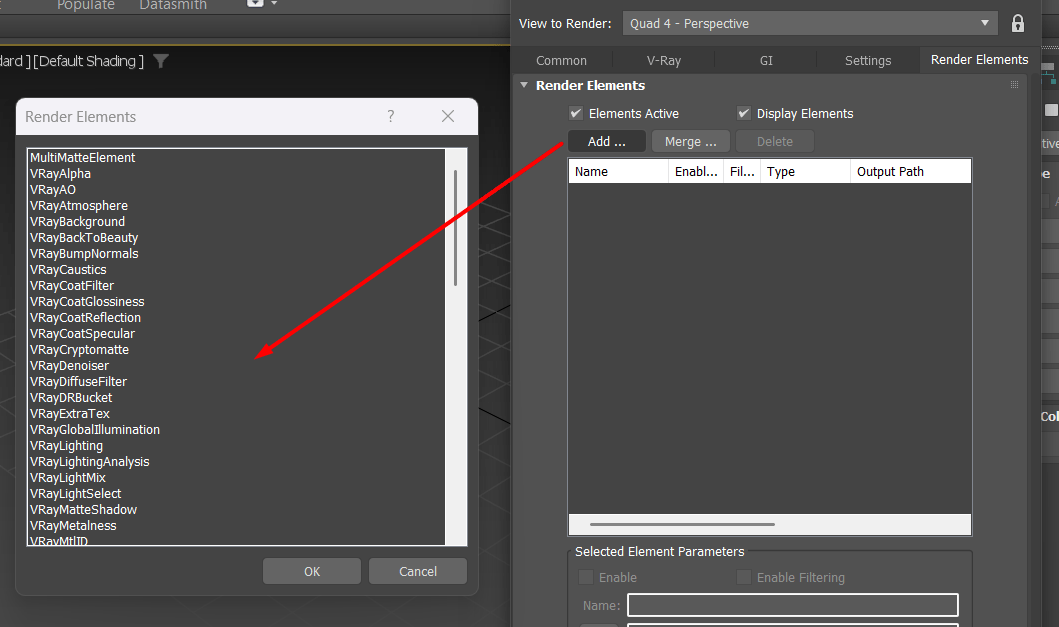This screenshot has width=1059, height=627.
Task: Click the Add button to insert an element
Action: click(x=606, y=141)
